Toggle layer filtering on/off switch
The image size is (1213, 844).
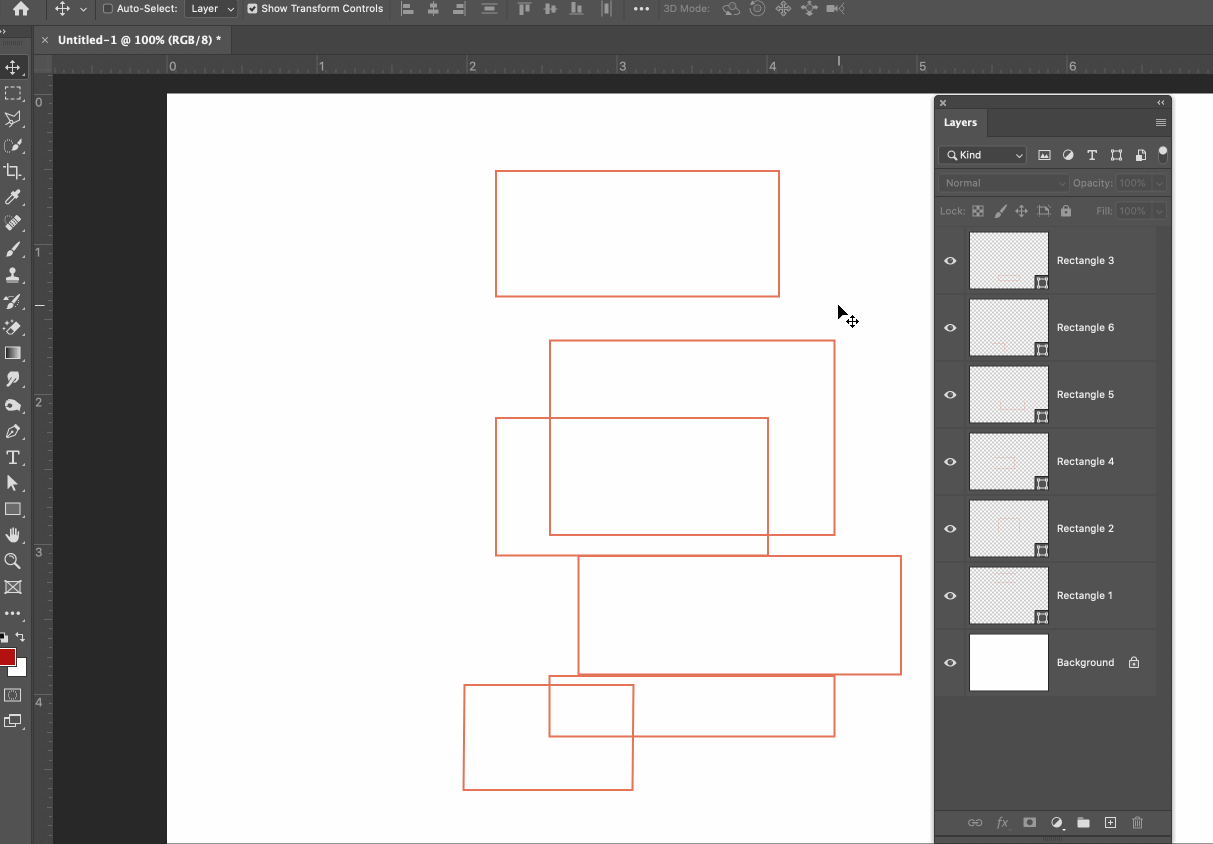[x=1162, y=155]
